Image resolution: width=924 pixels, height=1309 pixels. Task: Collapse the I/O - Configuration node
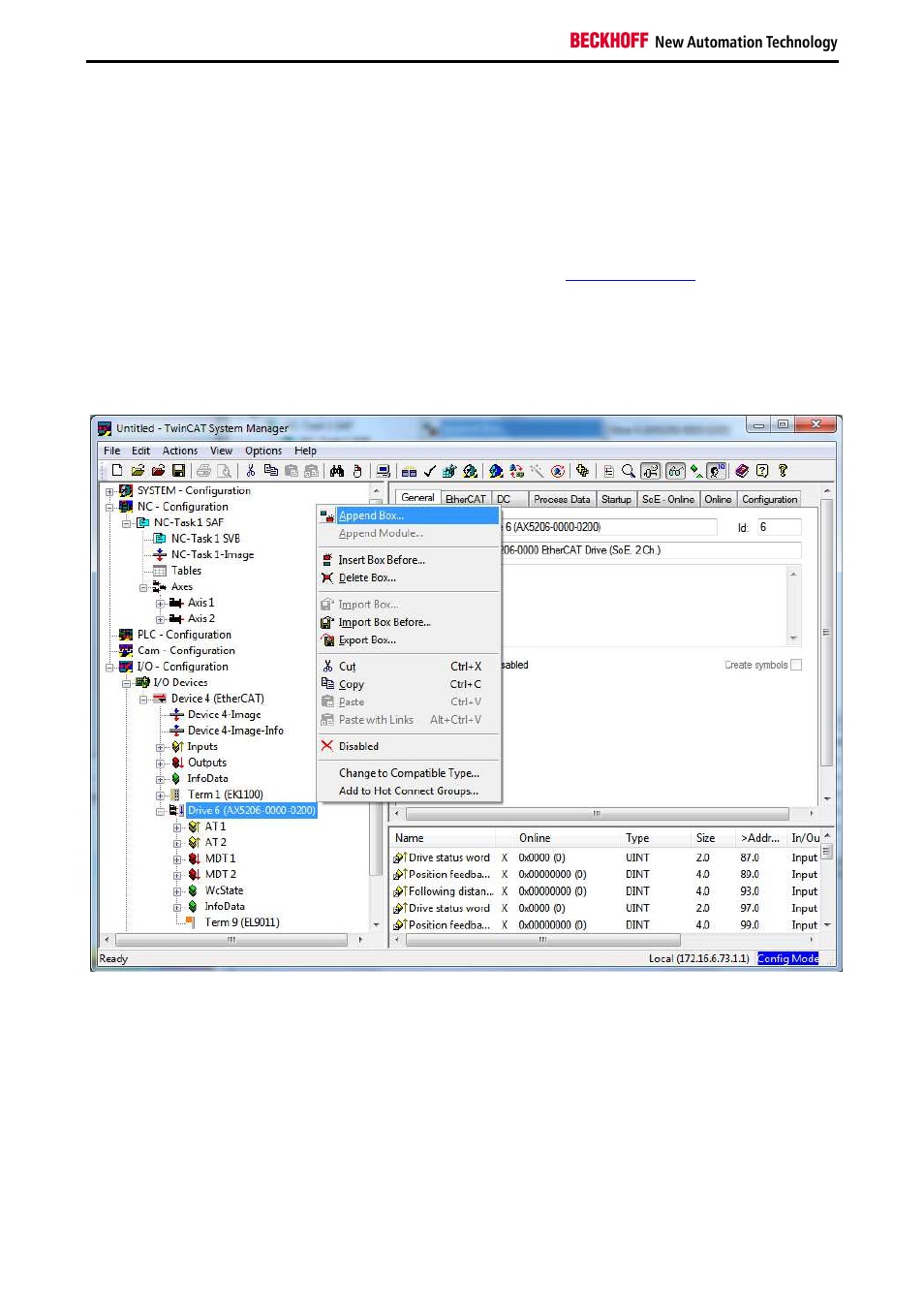tap(109, 668)
